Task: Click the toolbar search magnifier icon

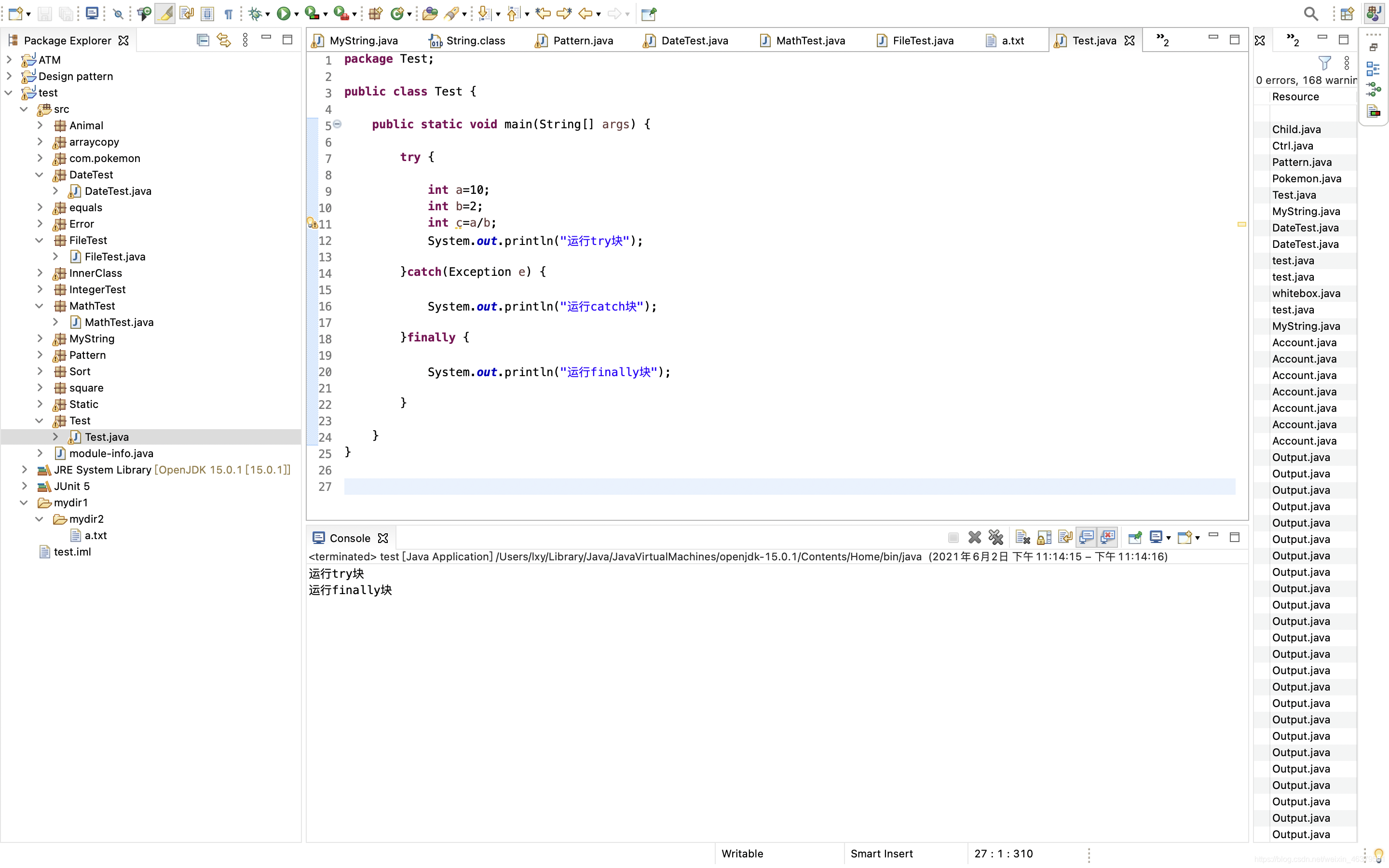Action: (1310, 13)
